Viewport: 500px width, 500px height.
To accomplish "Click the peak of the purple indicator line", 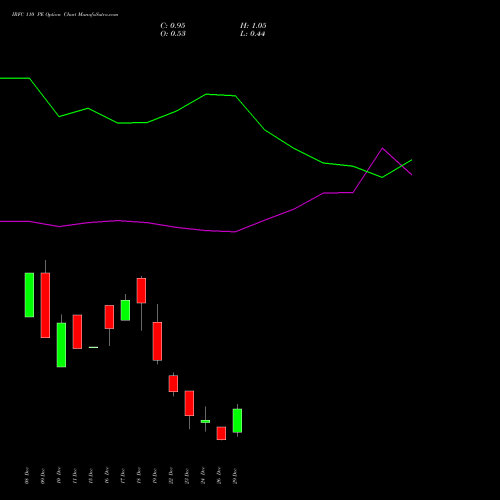I will [x=382, y=148].
